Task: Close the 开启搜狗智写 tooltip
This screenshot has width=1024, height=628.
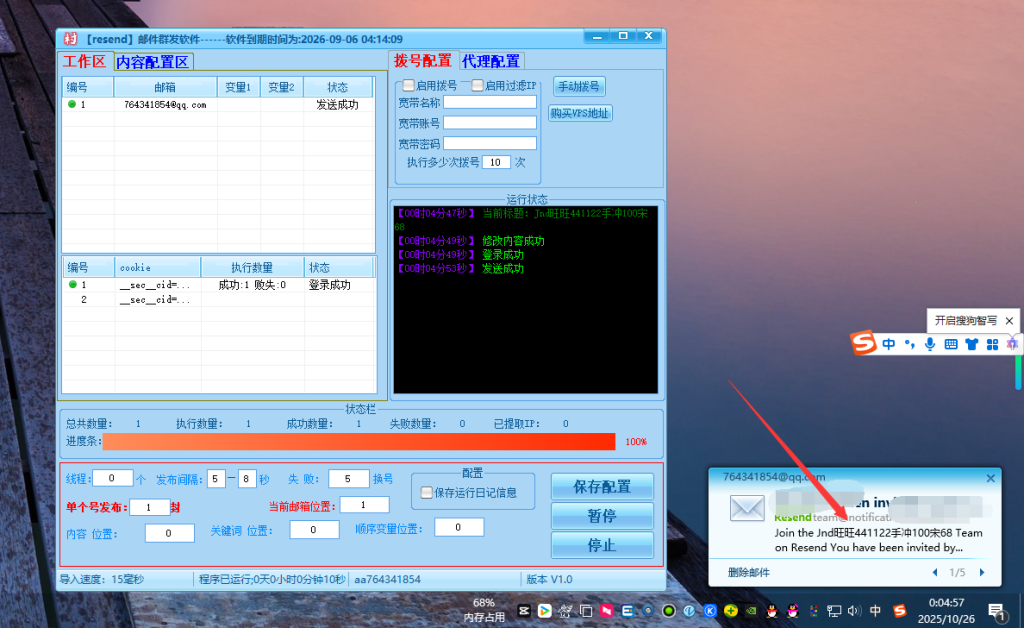Action: [x=1009, y=321]
